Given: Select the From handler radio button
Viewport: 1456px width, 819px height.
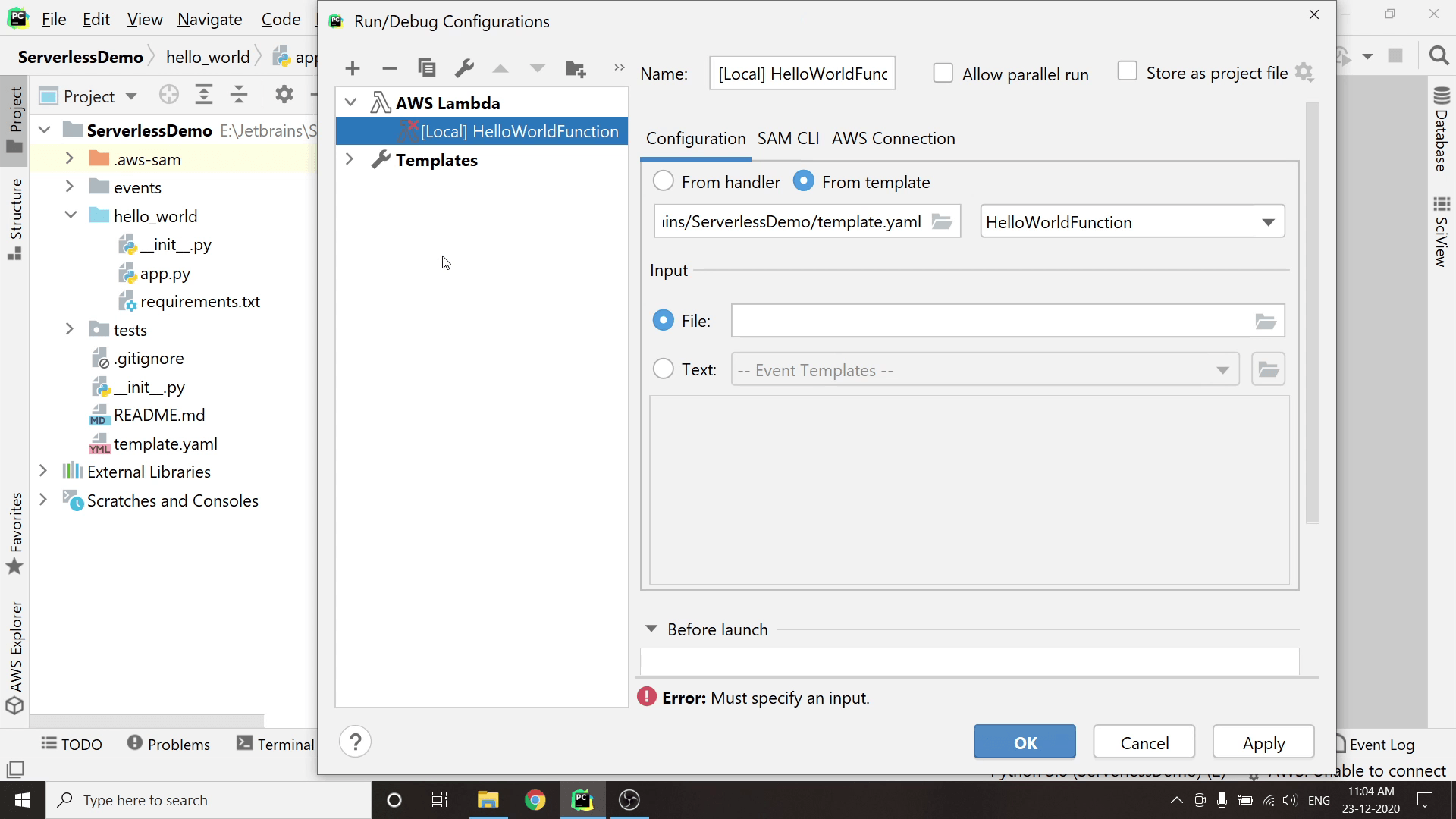Looking at the screenshot, I should [664, 181].
